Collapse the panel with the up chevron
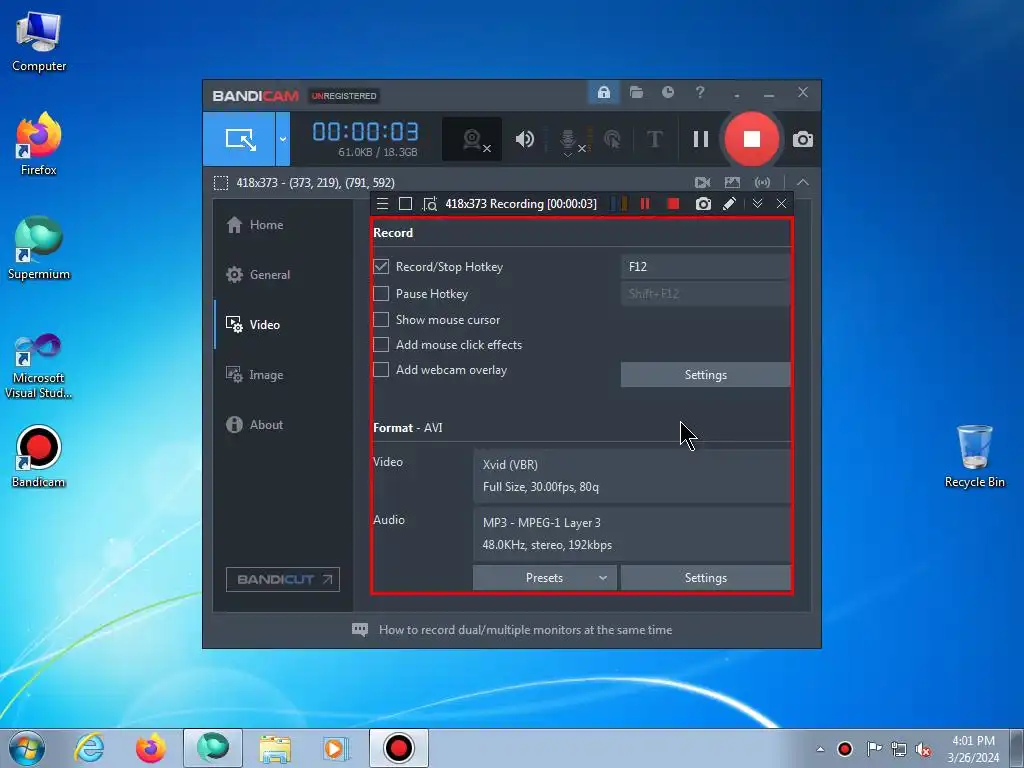Viewport: 1024px width, 768px height. (x=803, y=183)
